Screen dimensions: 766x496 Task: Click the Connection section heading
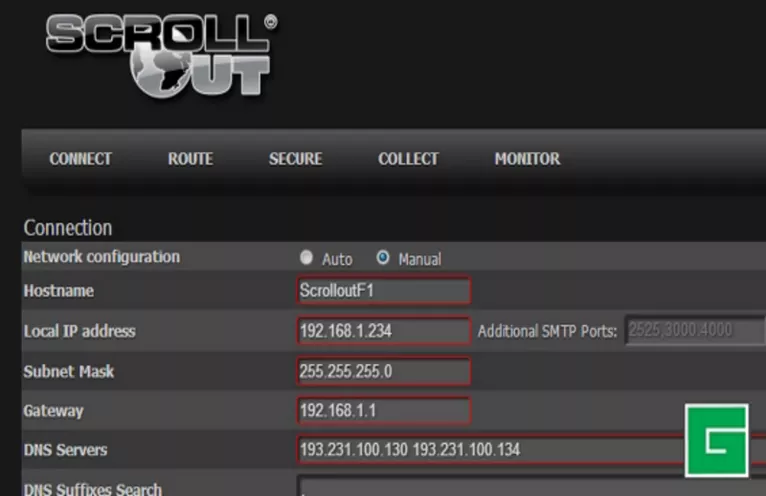click(68, 228)
